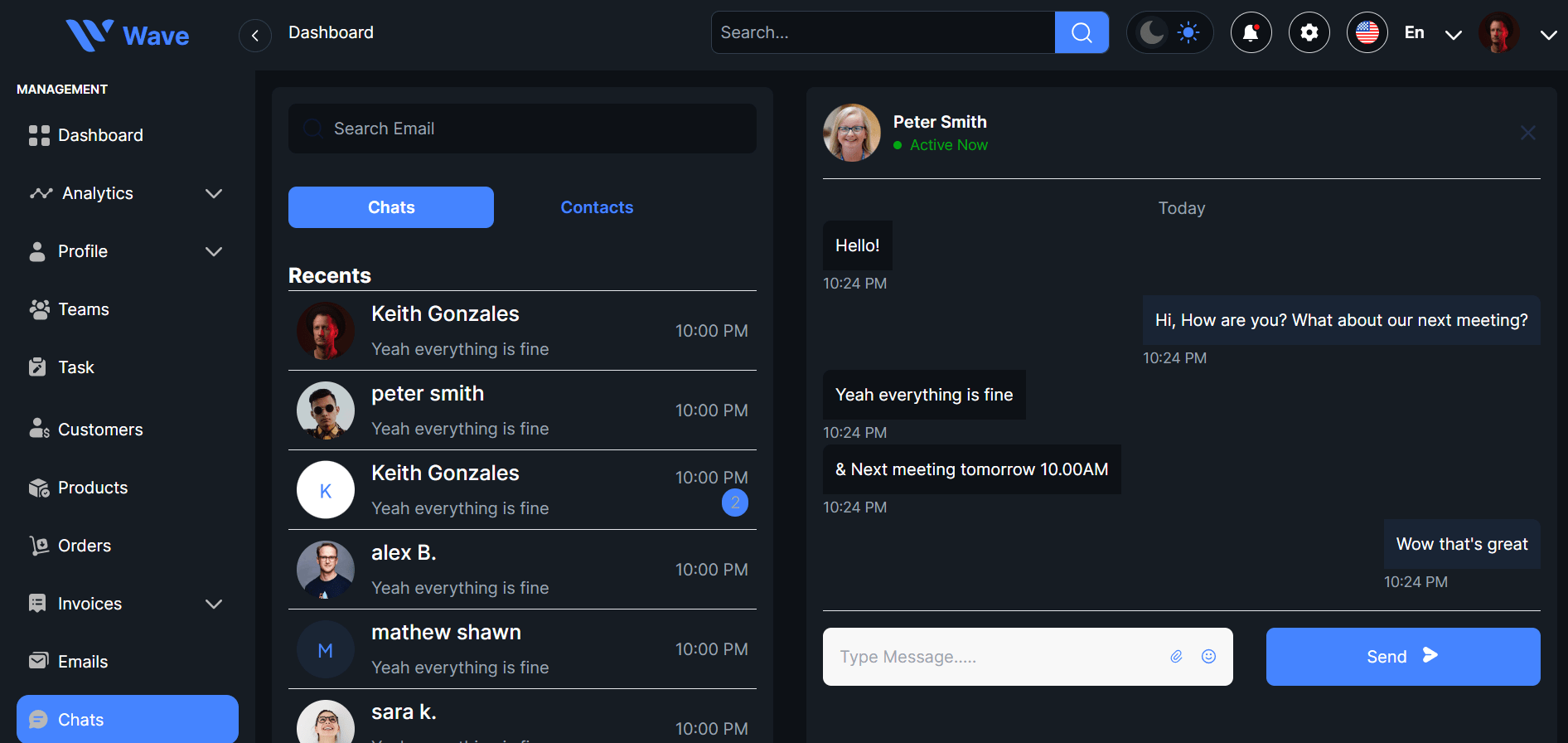The width and height of the screenshot is (1568, 743).
Task: Click the Task clipboard icon
Action: [x=37, y=367]
